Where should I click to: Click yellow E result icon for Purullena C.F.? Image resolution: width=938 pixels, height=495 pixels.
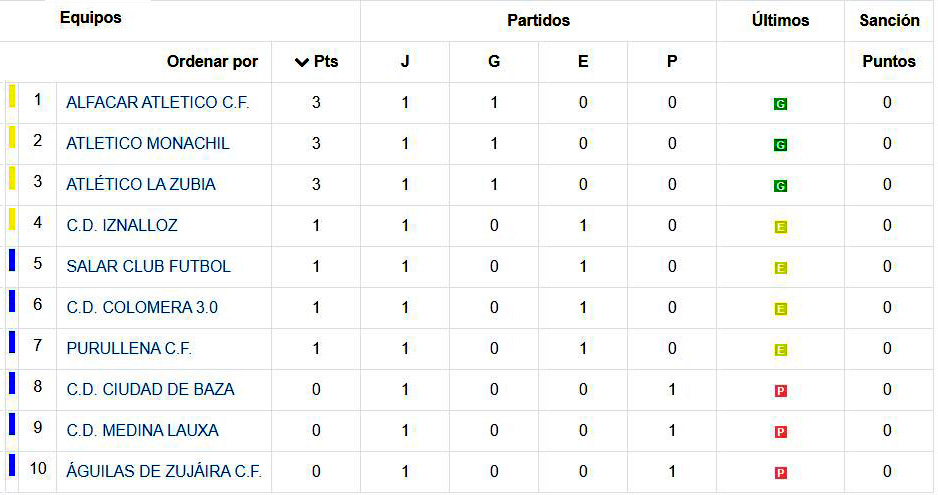click(x=780, y=350)
